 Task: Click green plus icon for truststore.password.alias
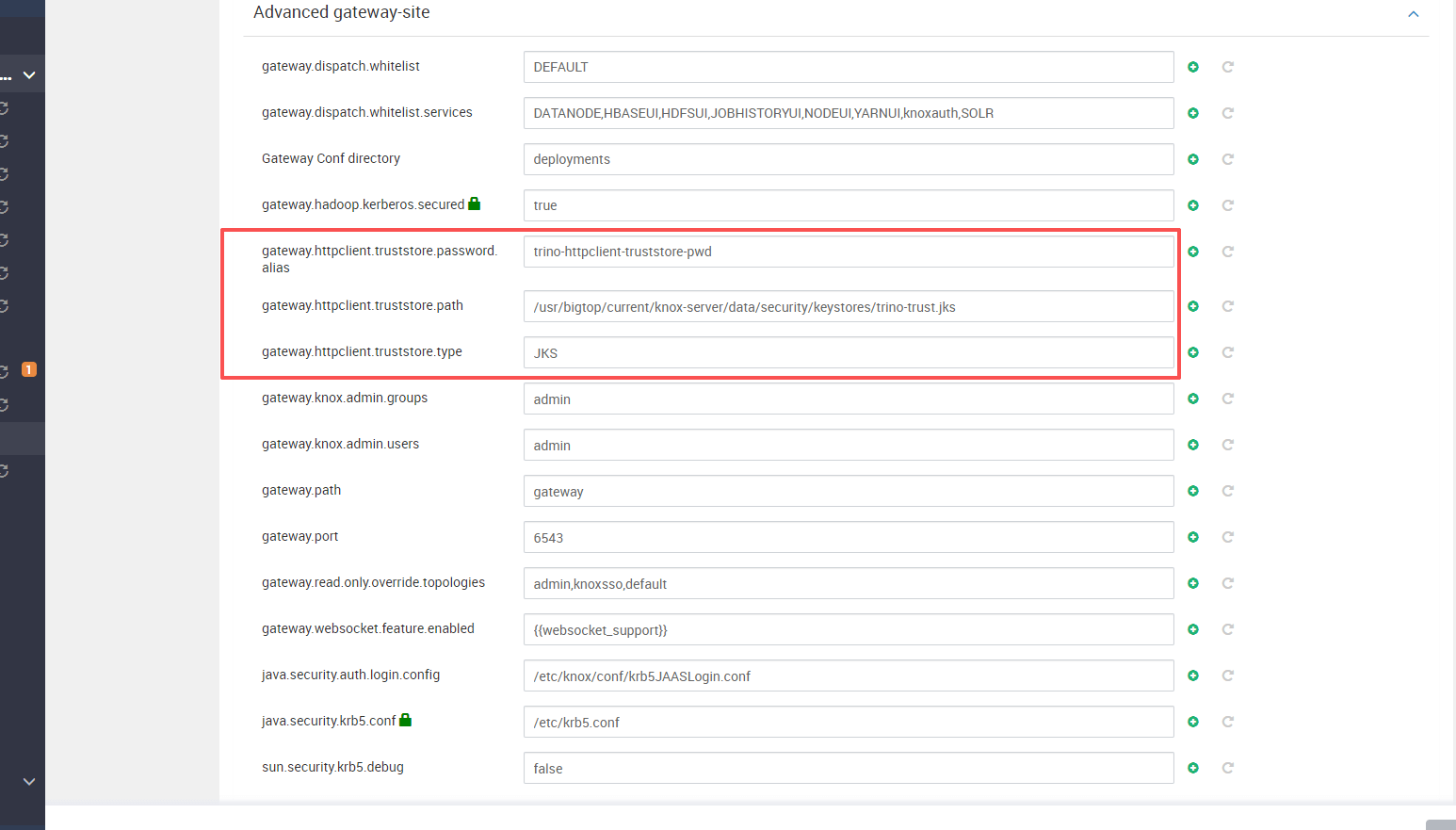[x=1193, y=252]
